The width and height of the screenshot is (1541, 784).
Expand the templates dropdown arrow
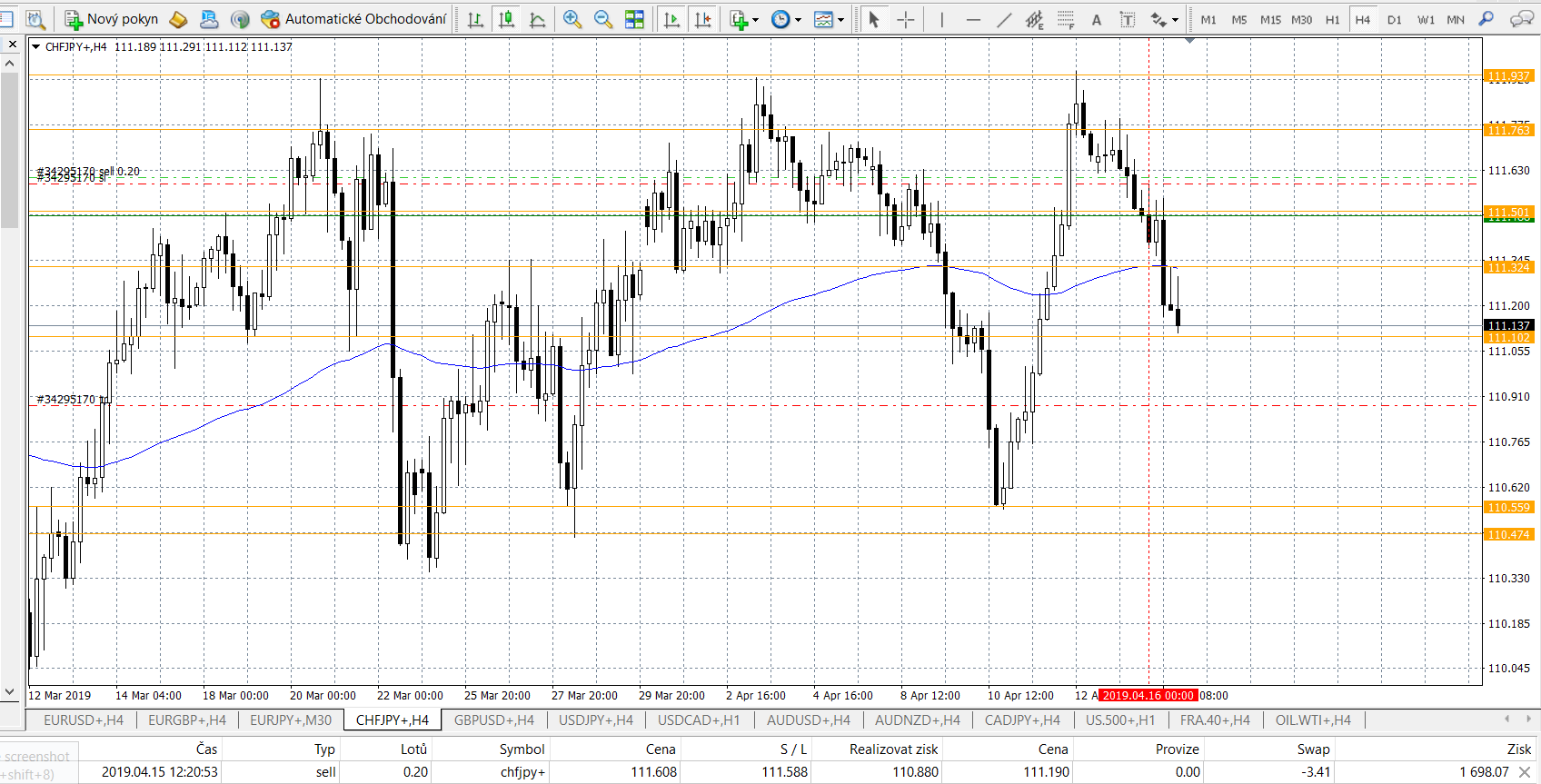coord(841,19)
